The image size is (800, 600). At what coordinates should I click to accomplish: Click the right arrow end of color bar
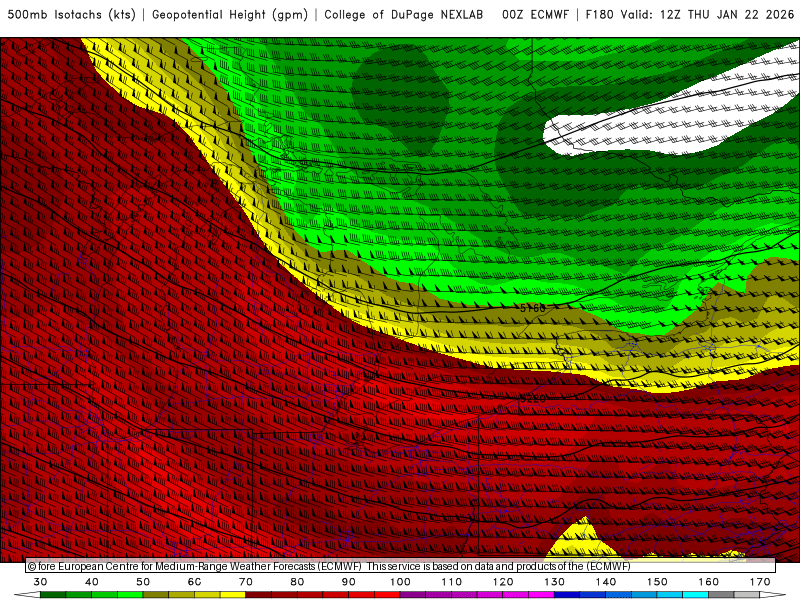[x=773, y=595]
